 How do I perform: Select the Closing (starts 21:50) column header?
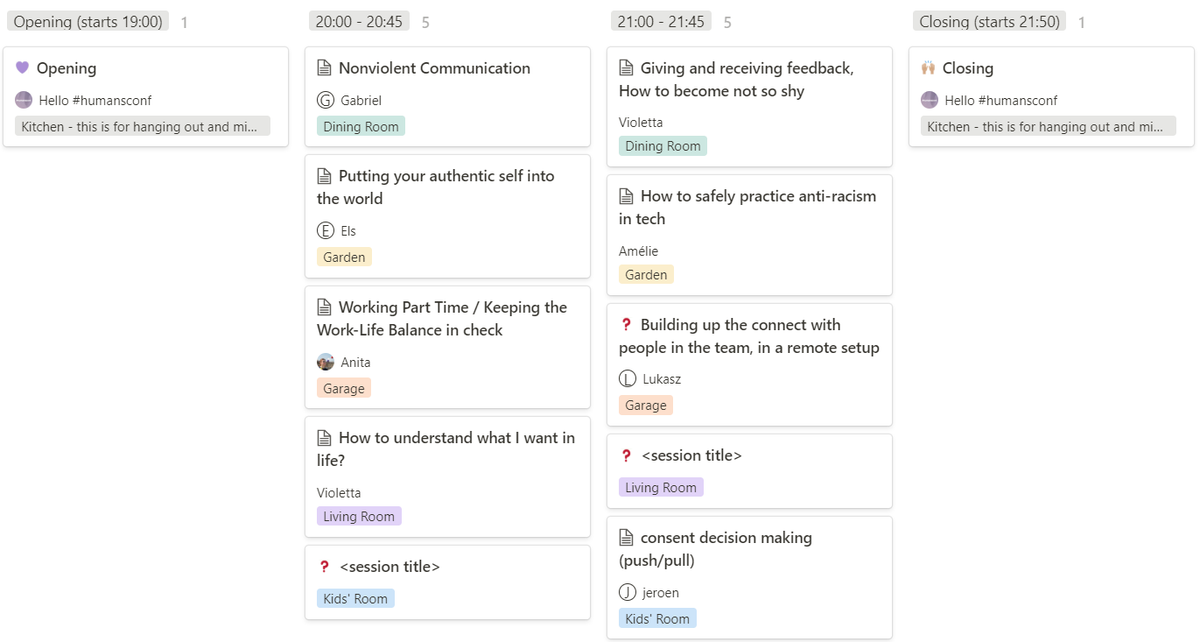989,21
